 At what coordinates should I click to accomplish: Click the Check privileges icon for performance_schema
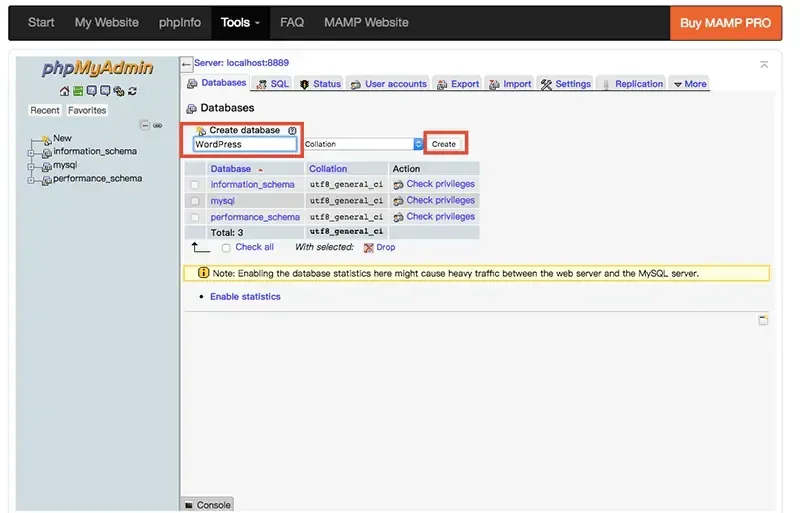[398, 217]
